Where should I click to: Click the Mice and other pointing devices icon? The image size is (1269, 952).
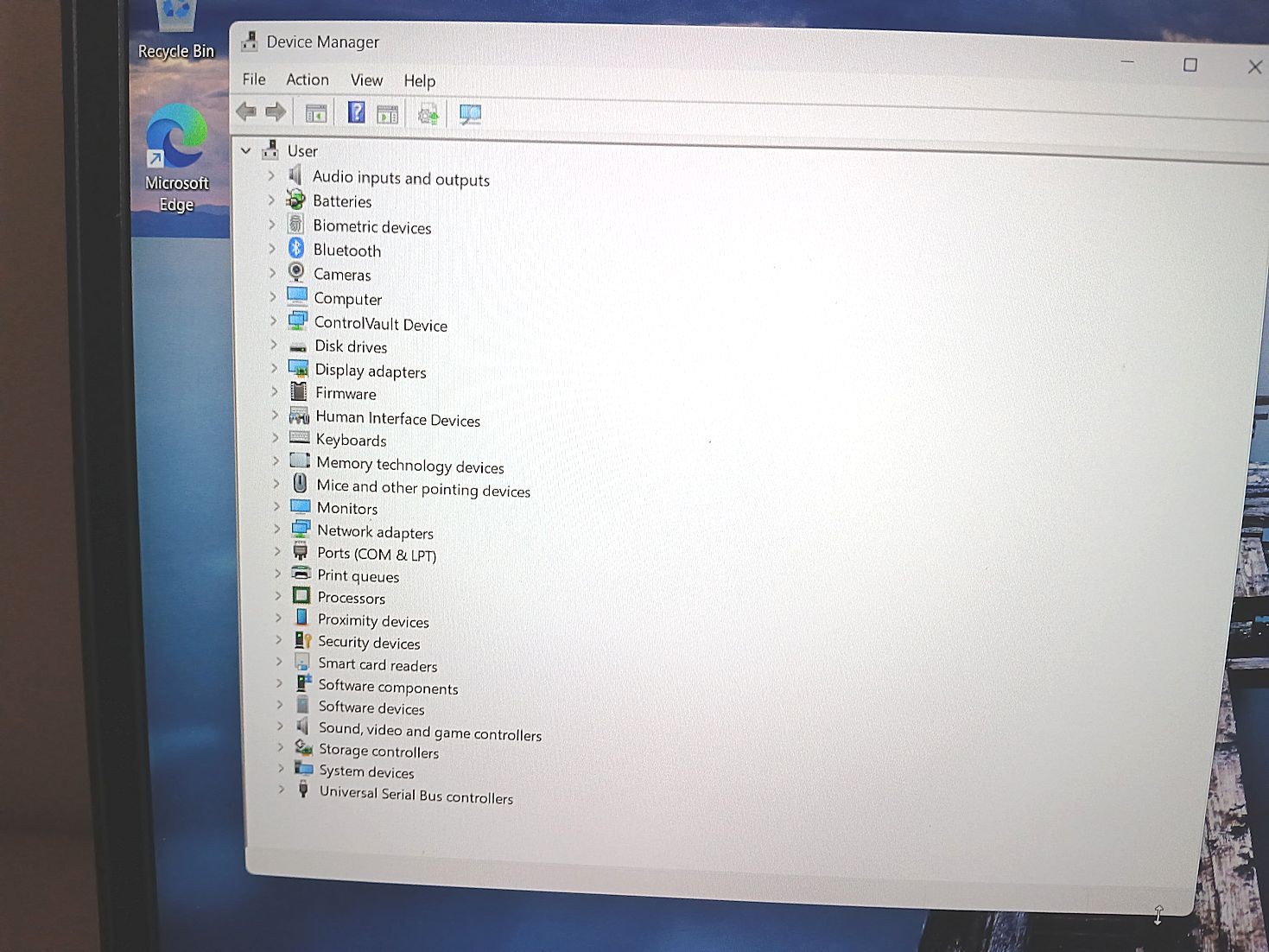[300, 484]
